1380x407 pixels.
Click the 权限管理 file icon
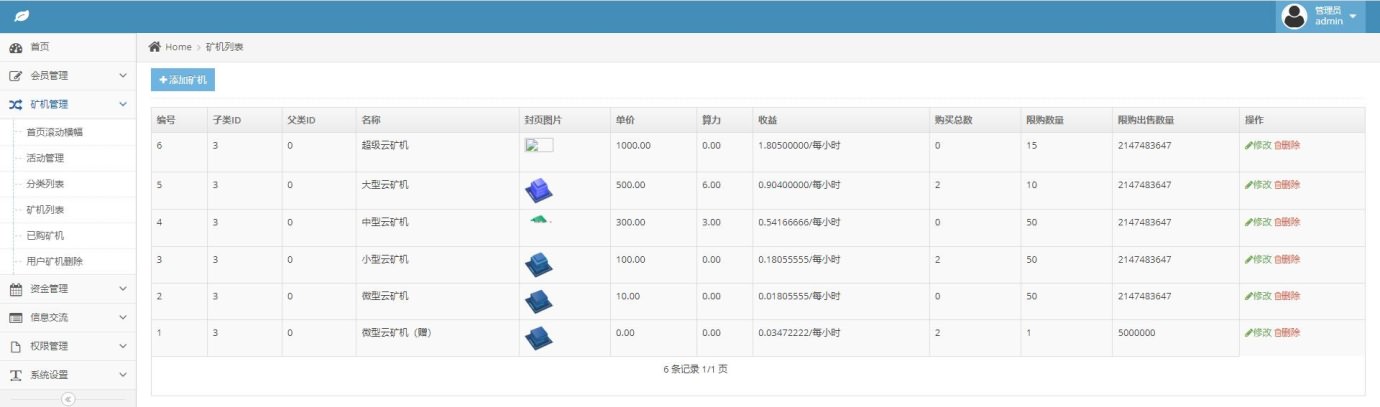[16, 347]
